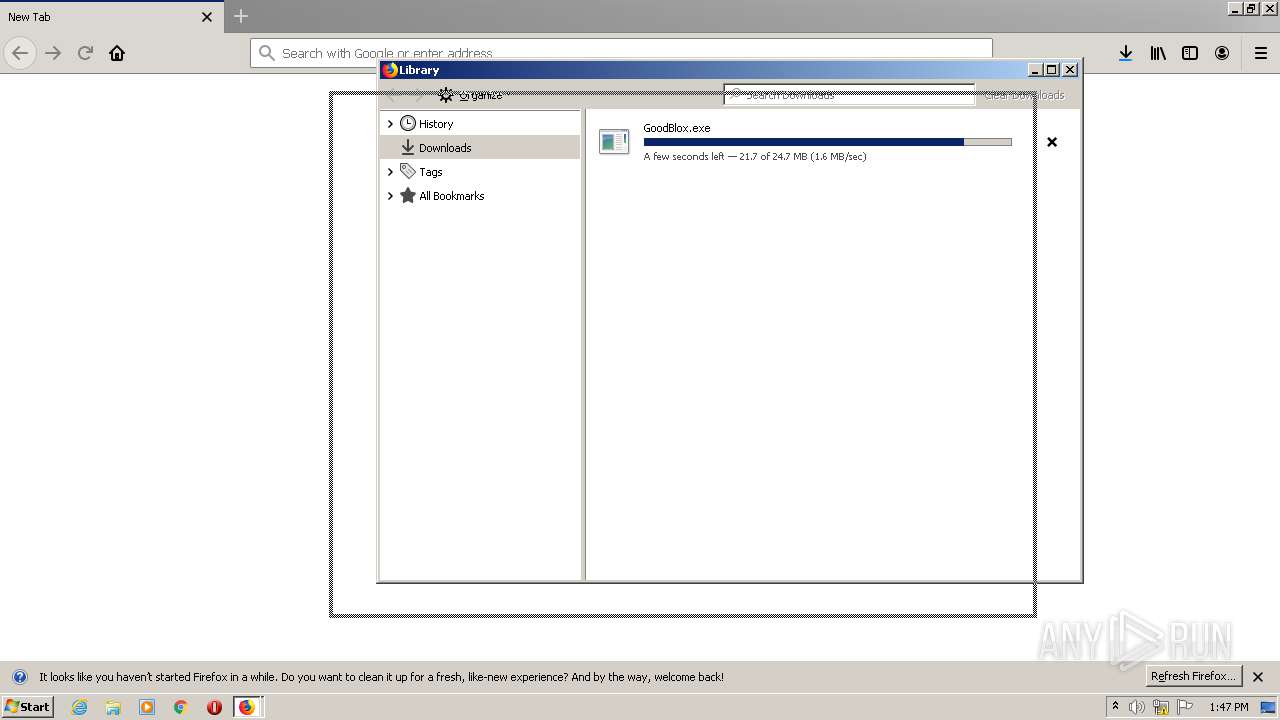
Task: Reload the current Firefox page
Action: click(x=85, y=53)
